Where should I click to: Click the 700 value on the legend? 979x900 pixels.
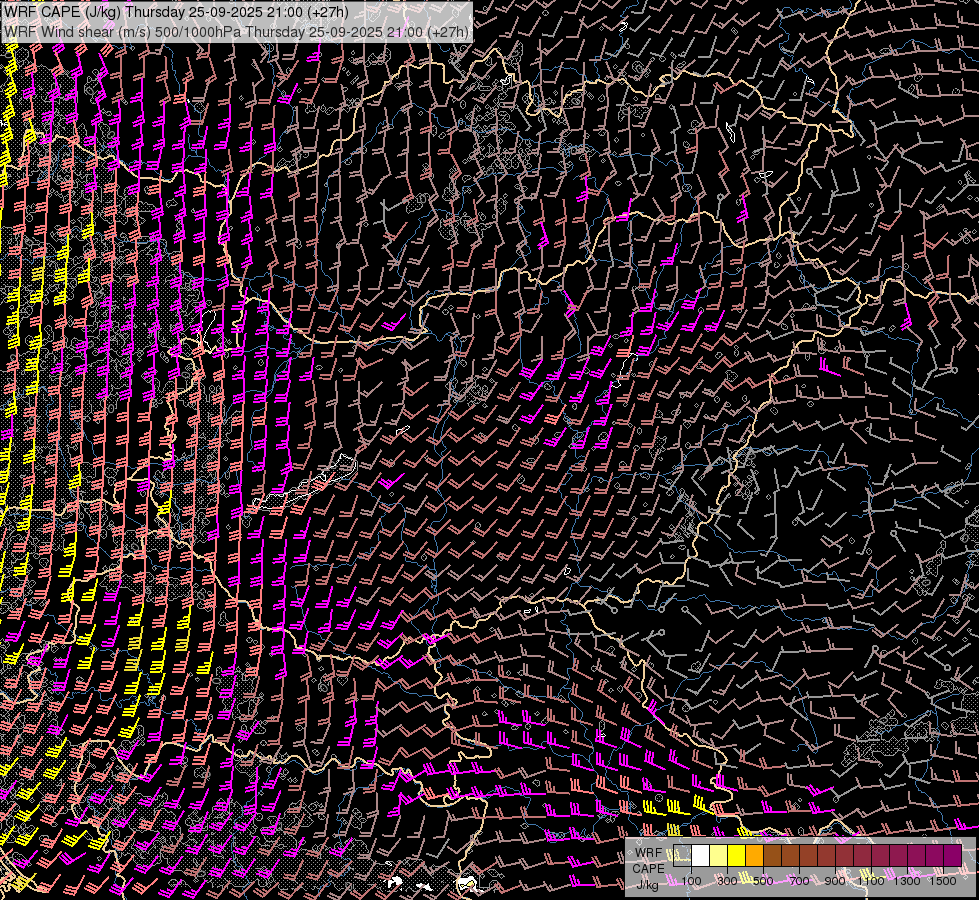(x=799, y=881)
